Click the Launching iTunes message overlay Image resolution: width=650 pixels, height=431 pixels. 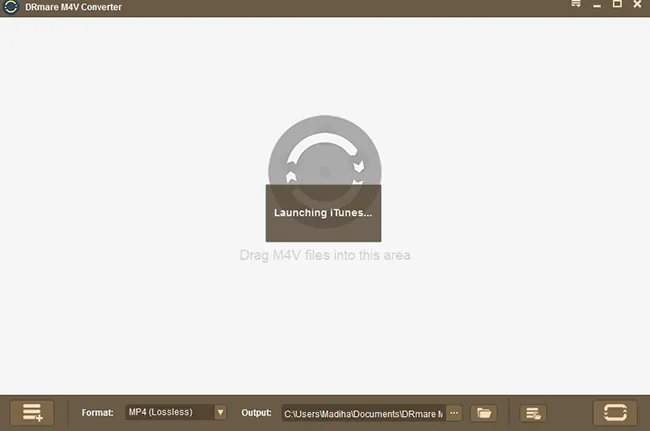pyautogui.click(x=324, y=213)
